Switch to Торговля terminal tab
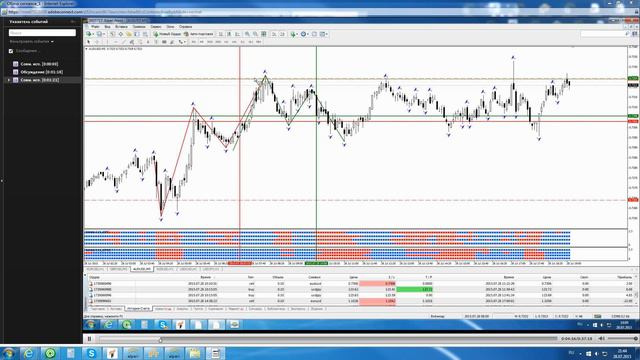 98,309
